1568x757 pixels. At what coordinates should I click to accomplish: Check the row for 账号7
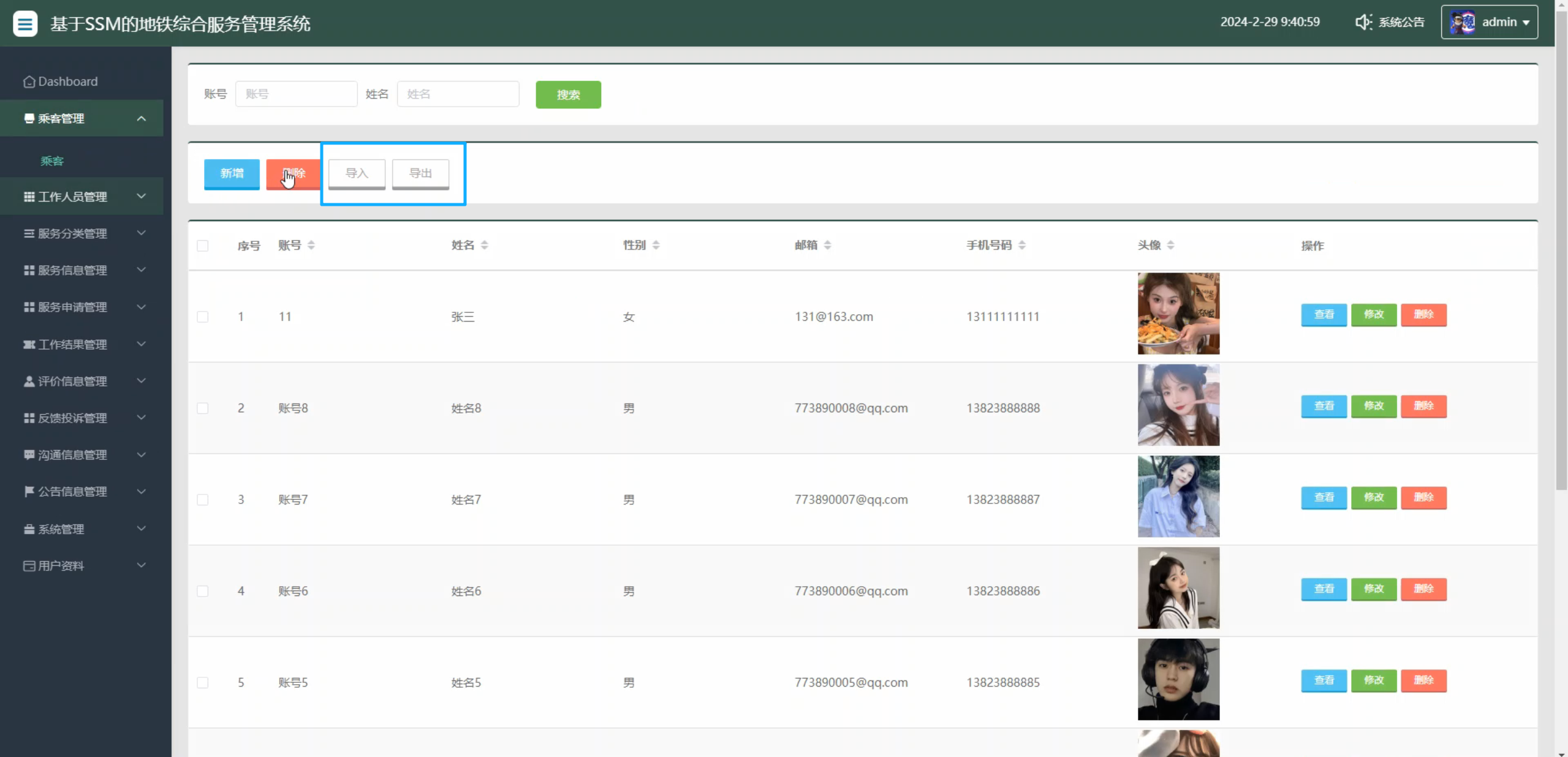[x=203, y=500]
